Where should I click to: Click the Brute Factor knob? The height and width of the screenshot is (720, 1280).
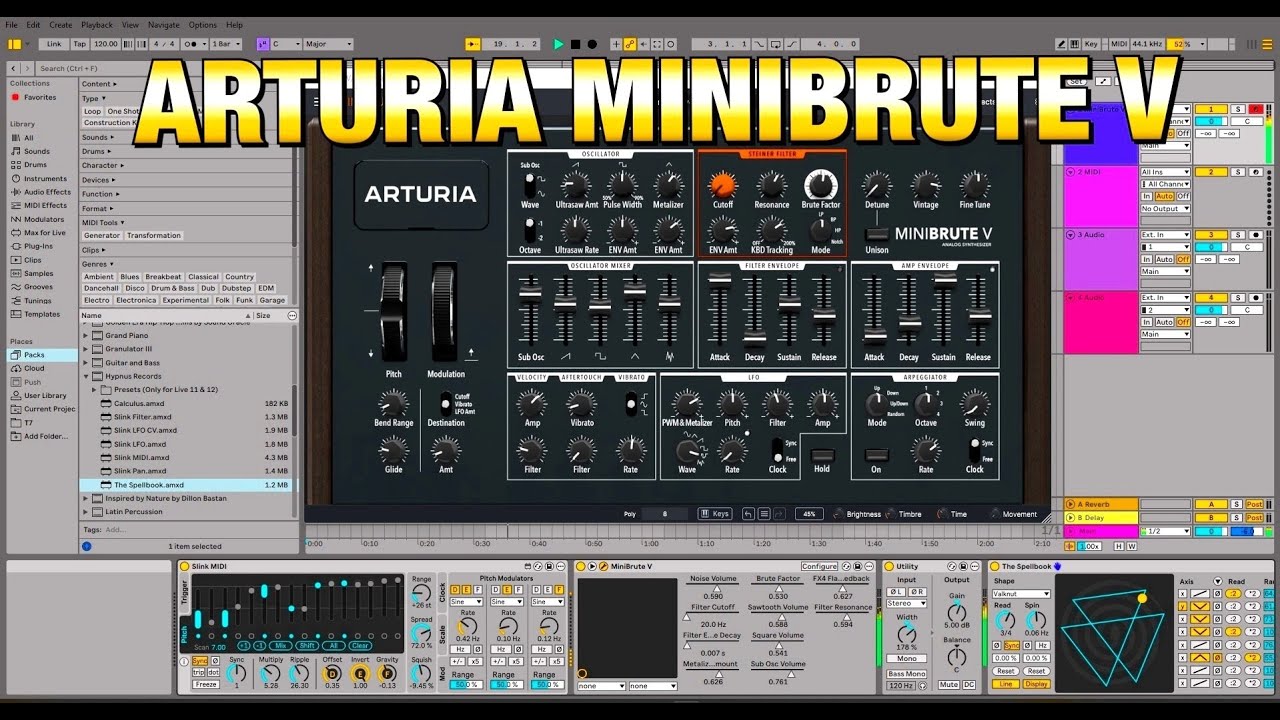click(x=820, y=184)
